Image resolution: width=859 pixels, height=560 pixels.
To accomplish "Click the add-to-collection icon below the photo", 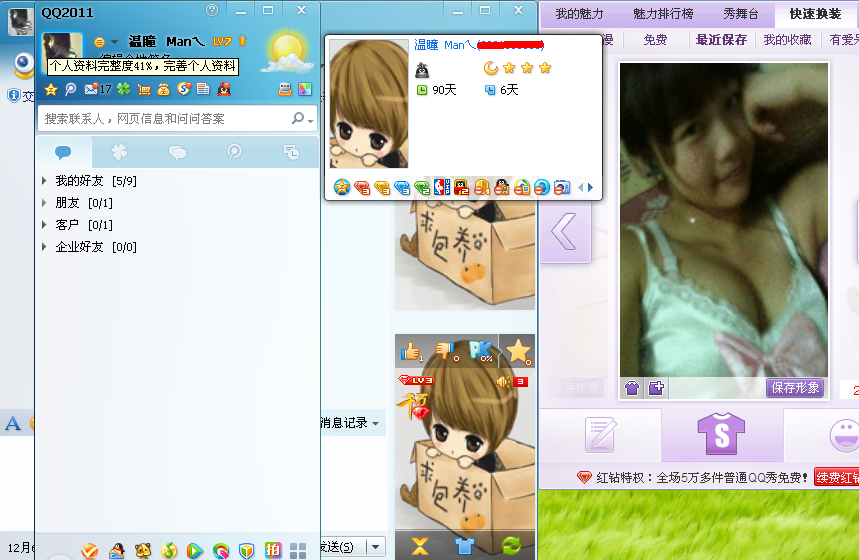I will pos(656,388).
